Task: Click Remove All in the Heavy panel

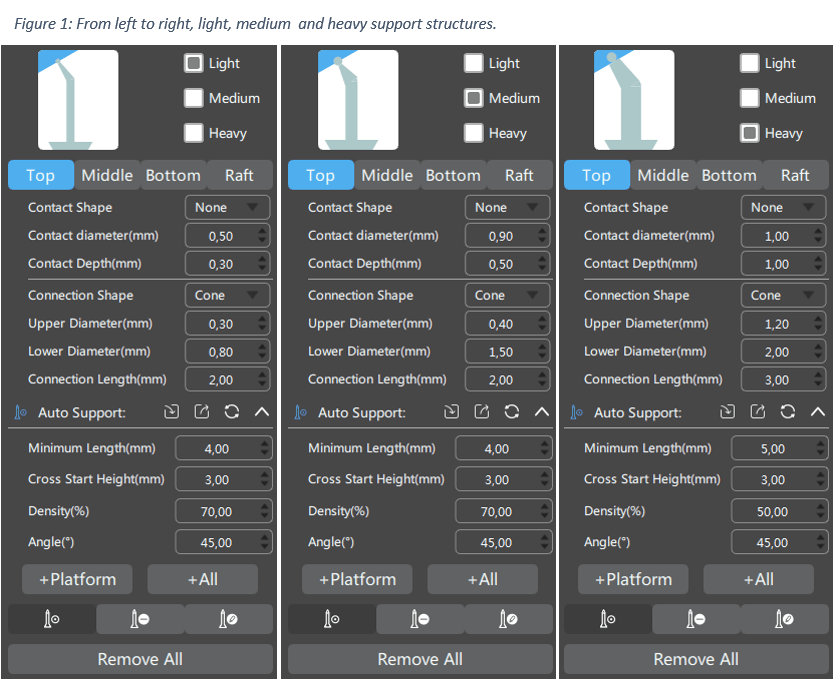Action: click(x=696, y=659)
